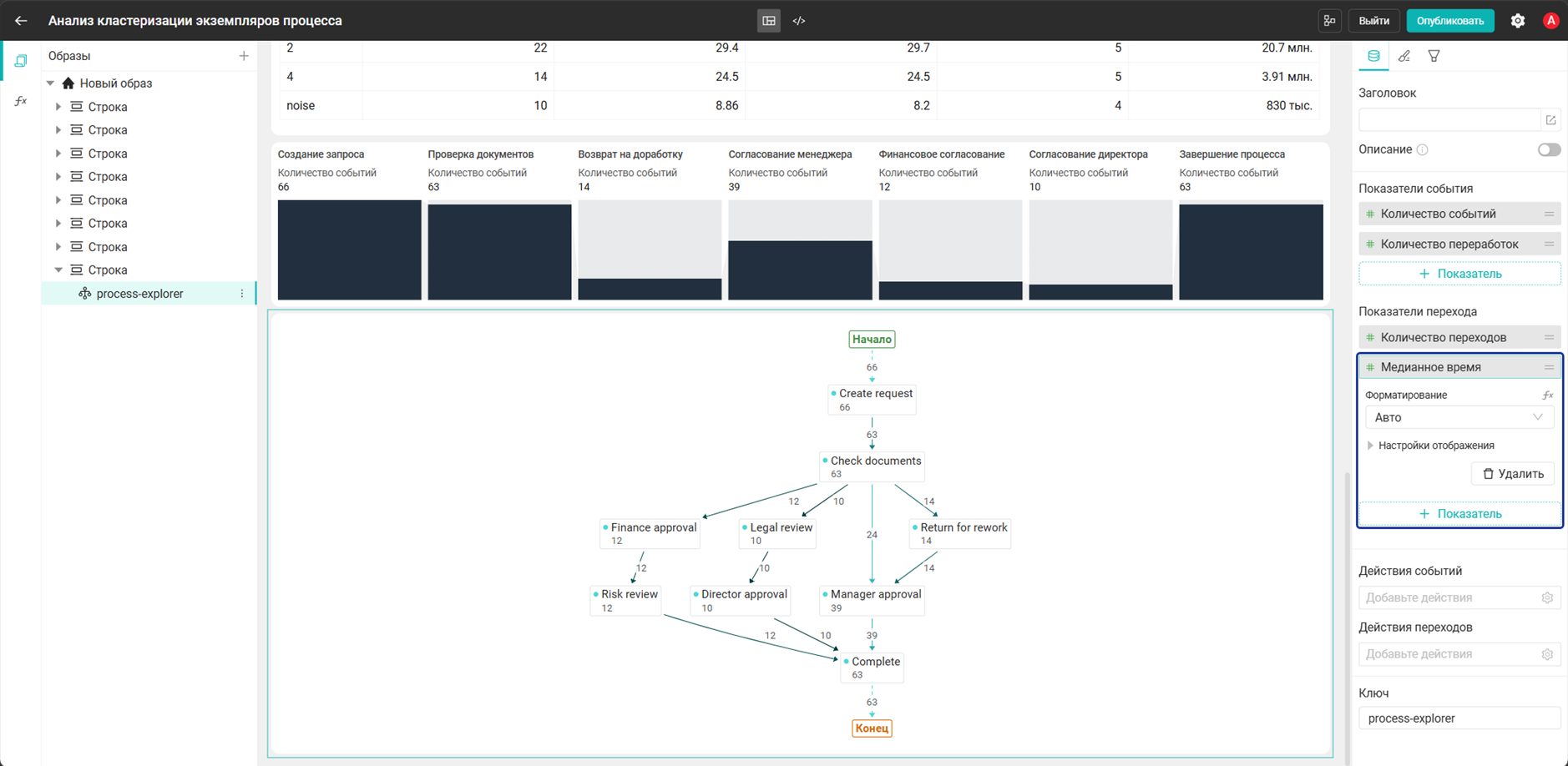Click the Ключ input field
The height and width of the screenshot is (766, 1568).
[1459, 718]
